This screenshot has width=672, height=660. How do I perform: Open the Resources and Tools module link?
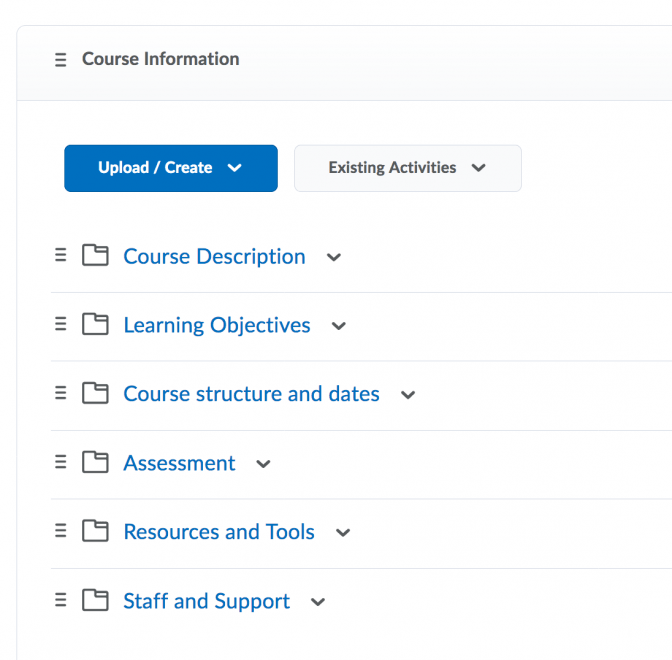pos(219,532)
